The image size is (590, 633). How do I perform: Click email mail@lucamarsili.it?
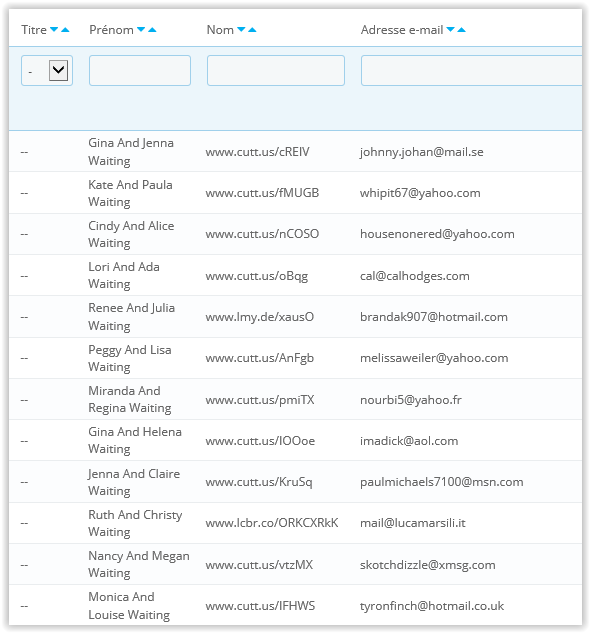[x=413, y=523]
